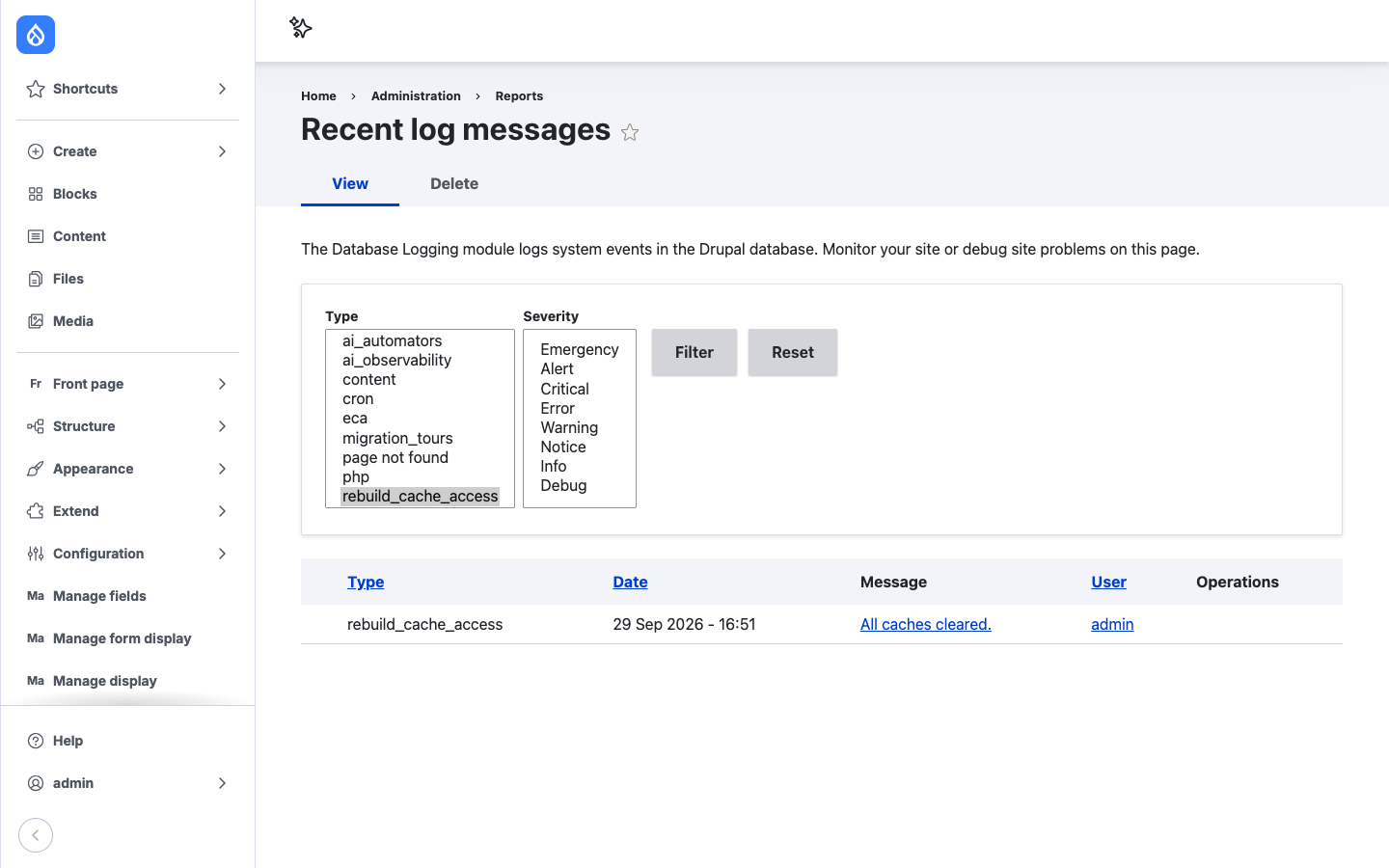Sort the table by Type column
The image size is (1389, 868).
tap(366, 582)
